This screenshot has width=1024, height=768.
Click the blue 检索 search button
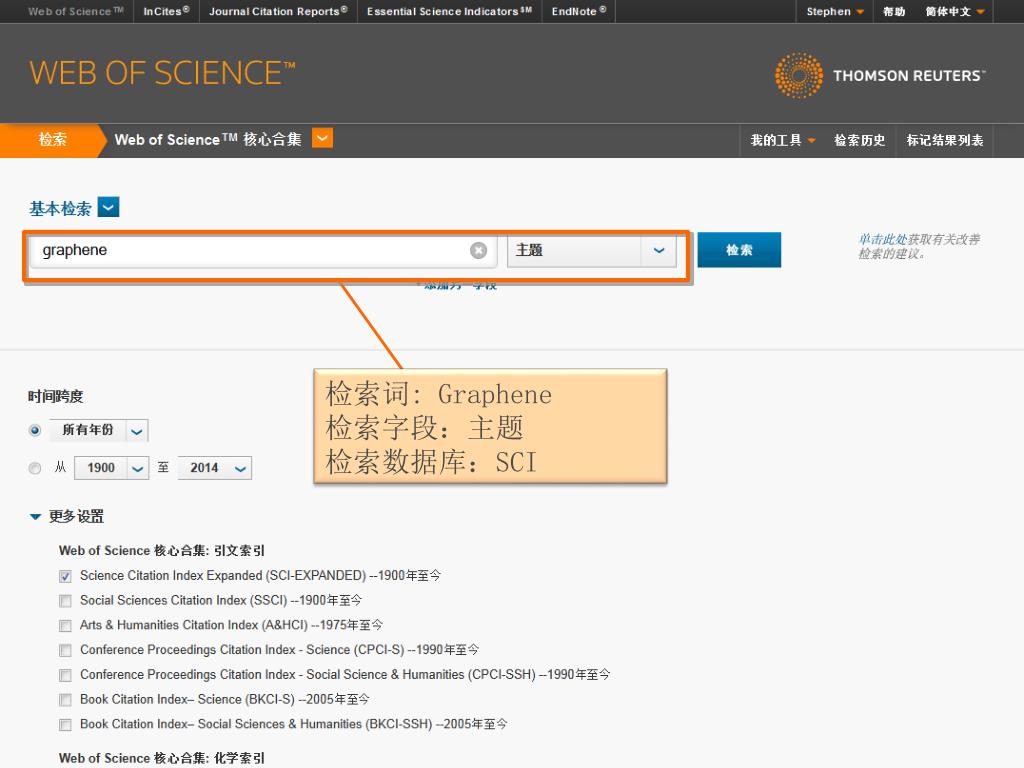coord(739,250)
